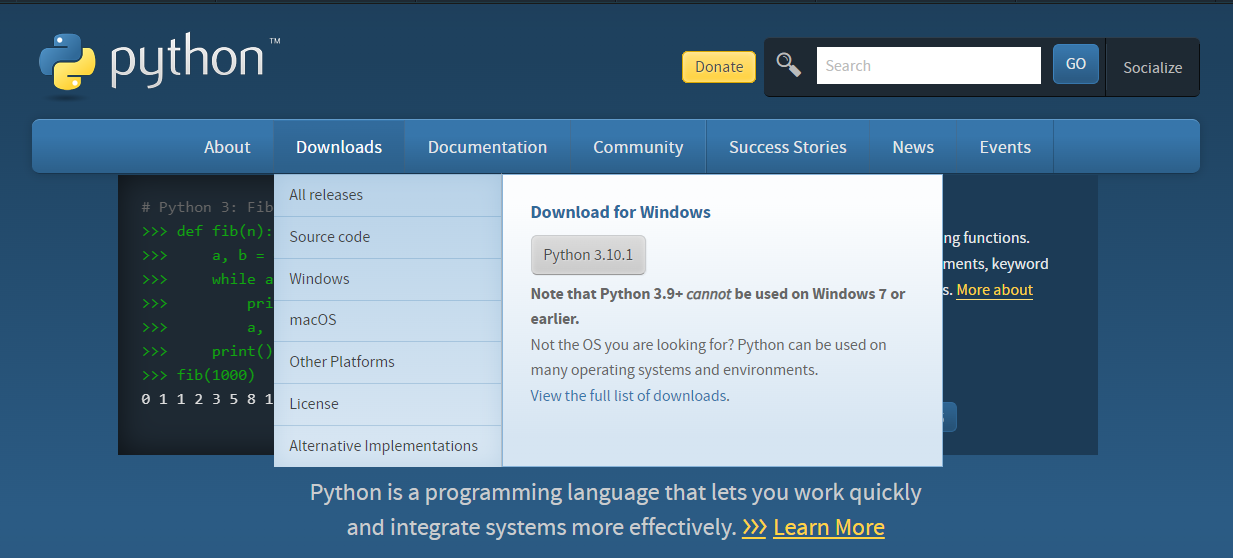Choose macOS in the Downloads submenu

(x=388, y=320)
